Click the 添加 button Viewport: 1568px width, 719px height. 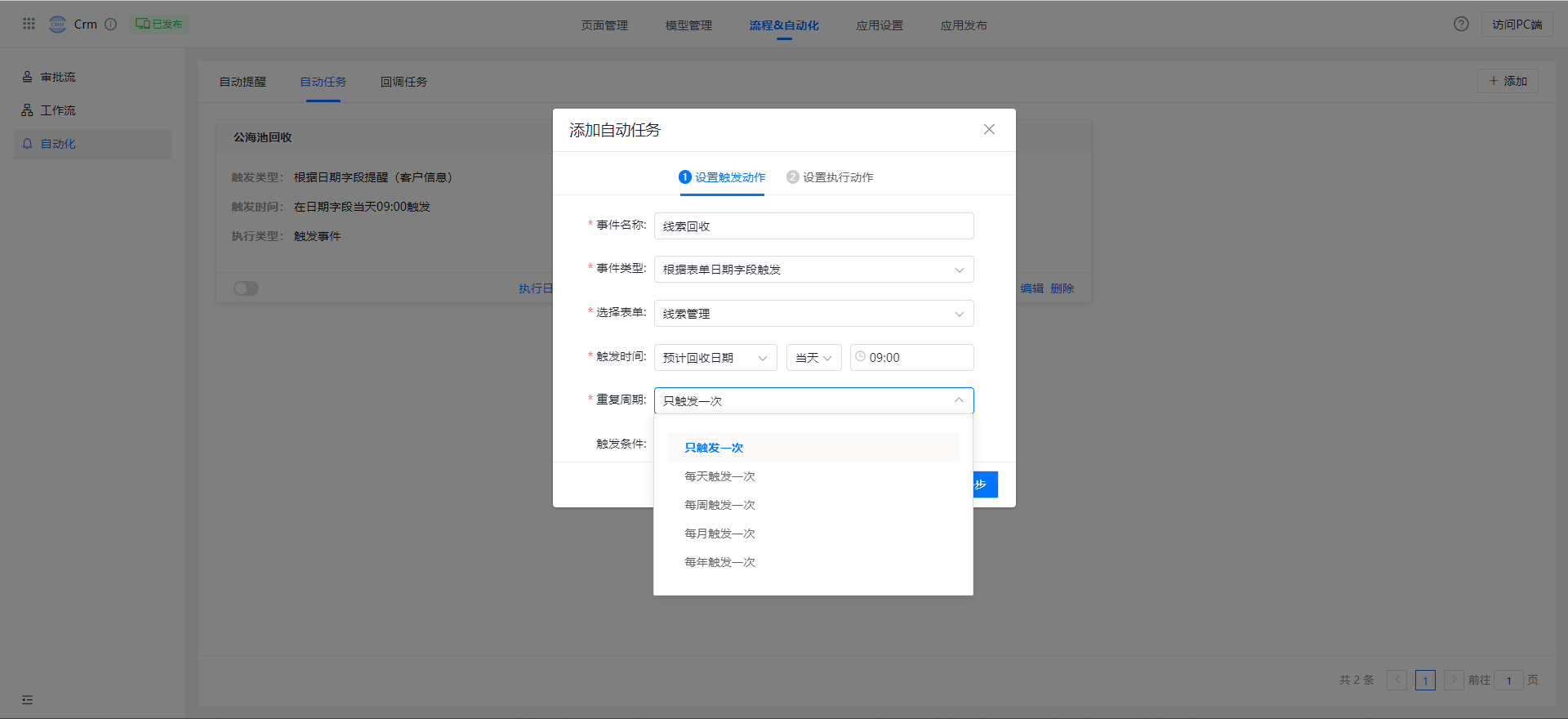[x=1508, y=81]
